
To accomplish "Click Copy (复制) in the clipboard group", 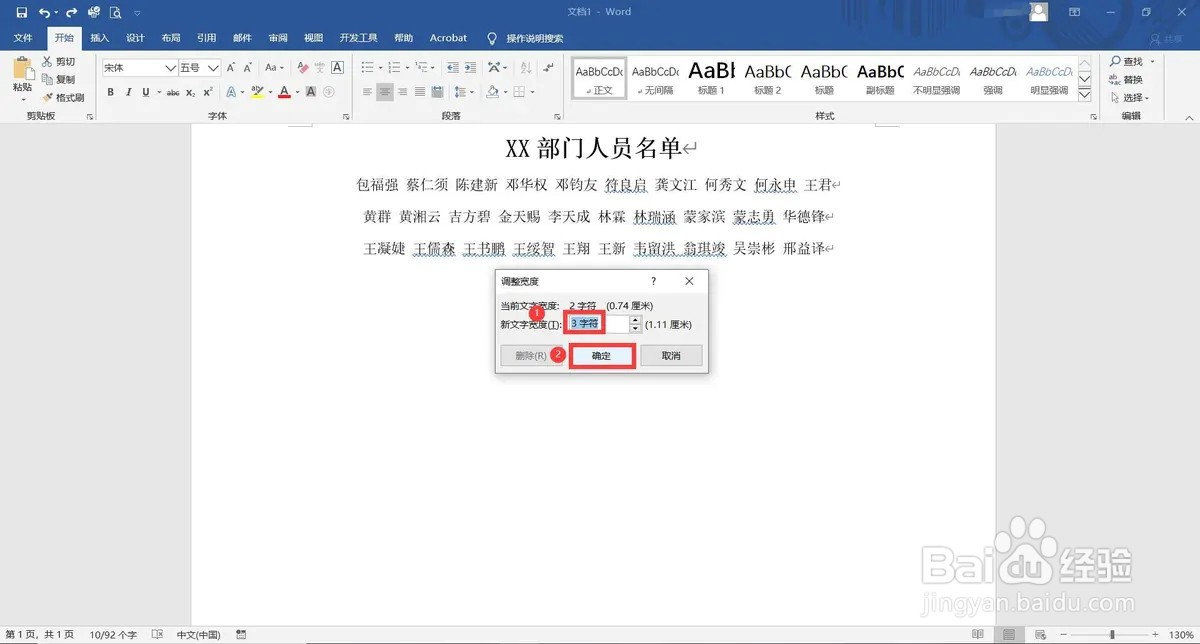I will pyautogui.click(x=58, y=79).
